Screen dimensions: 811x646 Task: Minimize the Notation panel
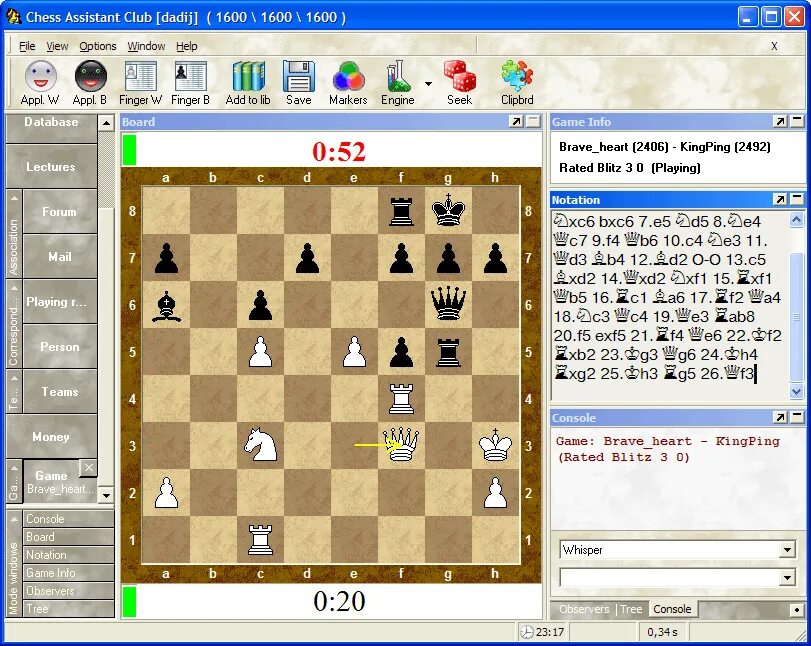(x=797, y=199)
